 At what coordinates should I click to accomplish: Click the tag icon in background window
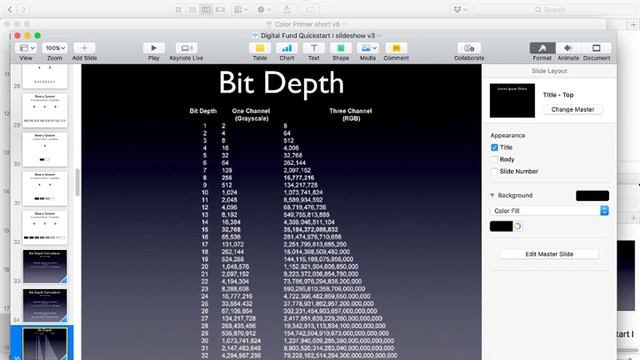click(310, 9)
